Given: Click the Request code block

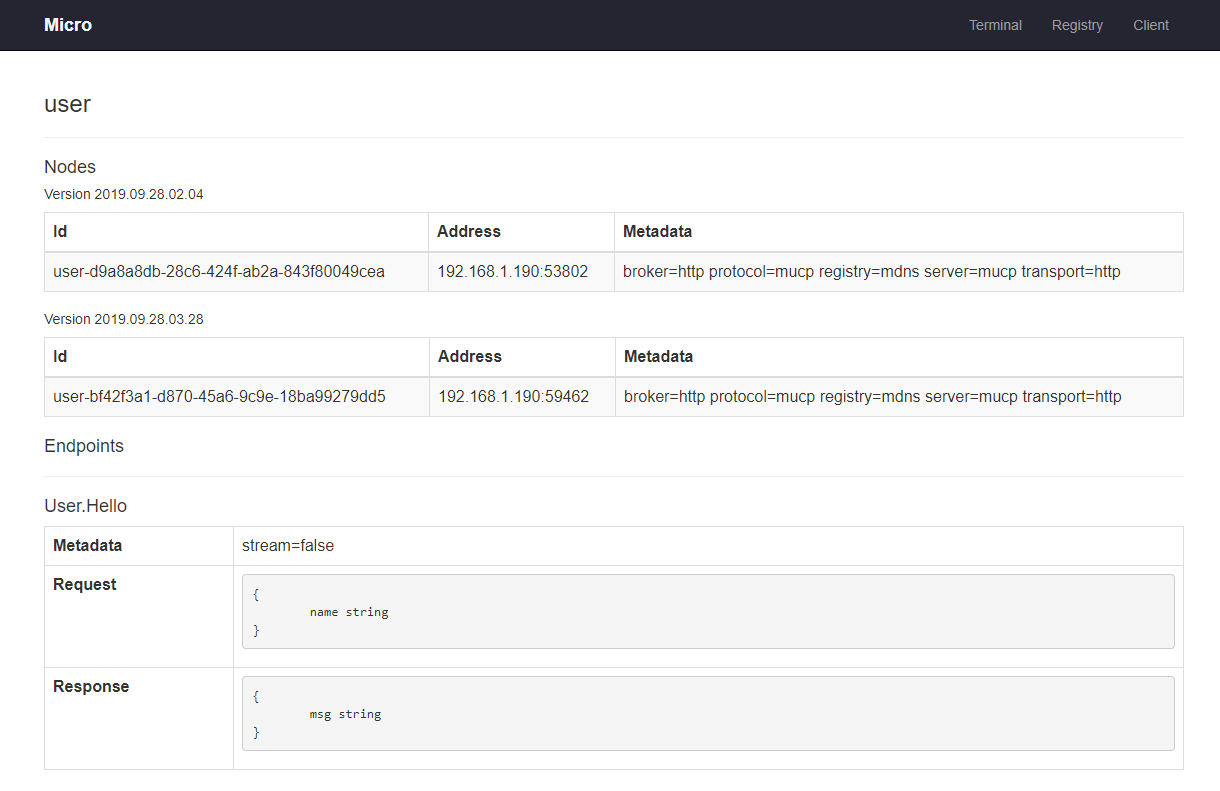Looking at the screenshot, I should pyautogui.click(x=707, y=611).
